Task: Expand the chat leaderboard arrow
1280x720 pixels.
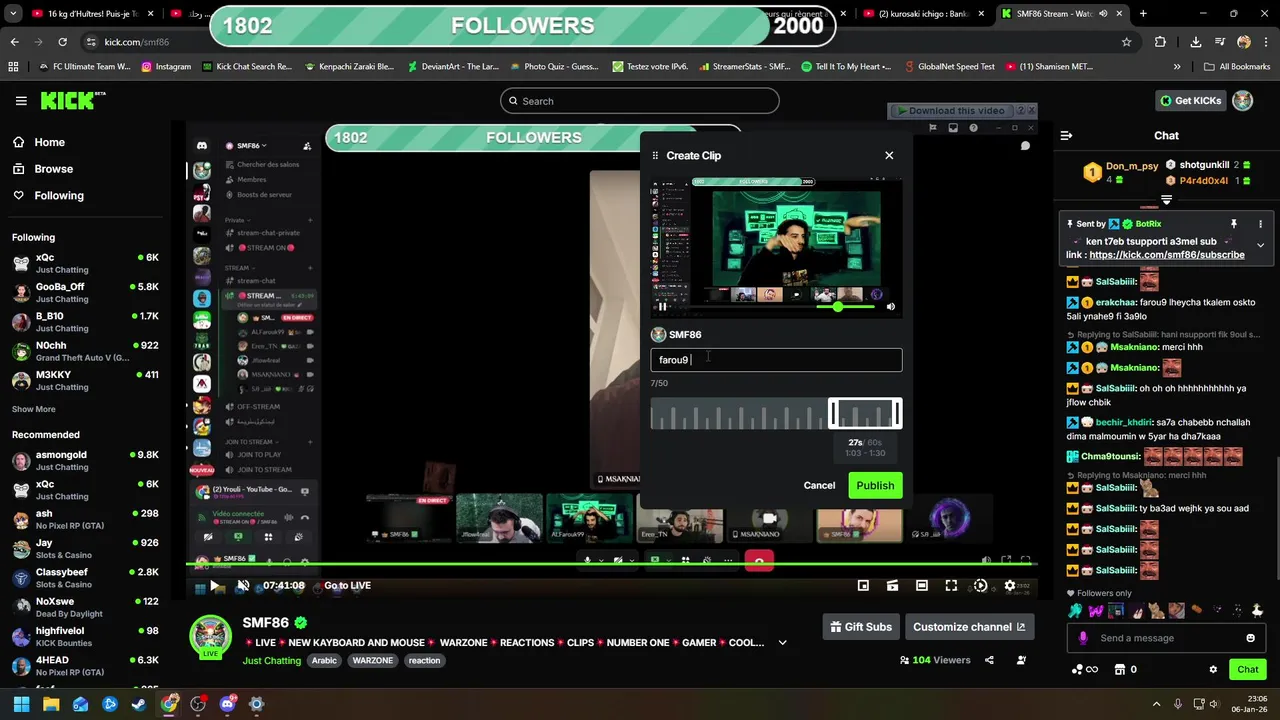Action: [1166, 200]
